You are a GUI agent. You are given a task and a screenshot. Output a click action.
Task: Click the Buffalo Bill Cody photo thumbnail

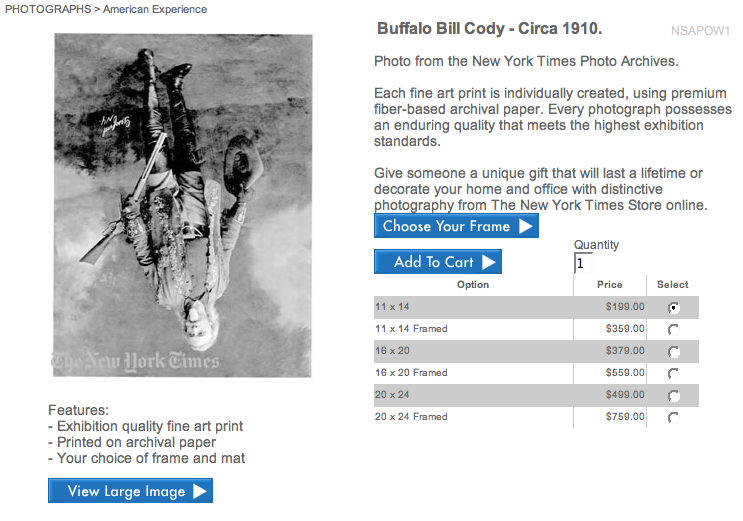[x=182, y=207]
